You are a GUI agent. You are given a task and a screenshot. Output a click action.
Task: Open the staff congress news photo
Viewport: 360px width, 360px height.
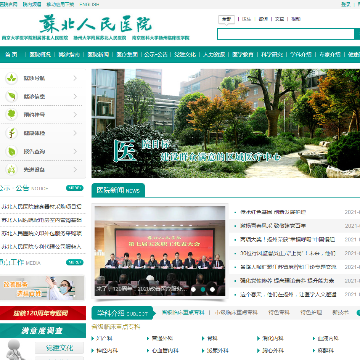point(160,251)
